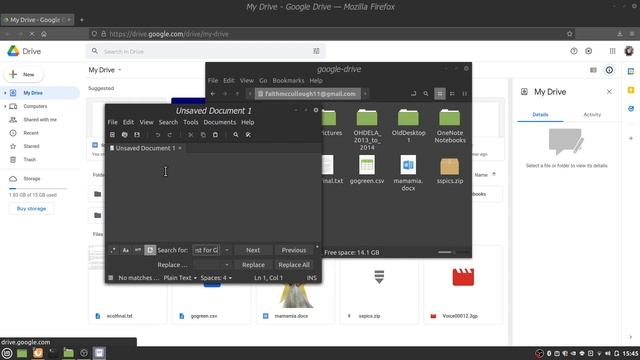Open Drive settings gear icon
The width and height of the screenshot is (640, 360).
(589, 51)
